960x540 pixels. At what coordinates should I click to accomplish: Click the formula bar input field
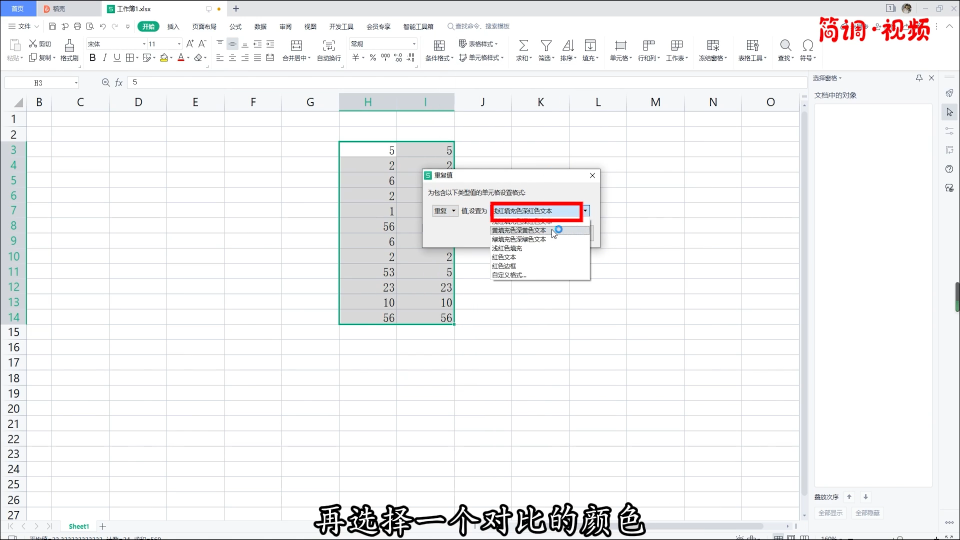pos(400,82)
